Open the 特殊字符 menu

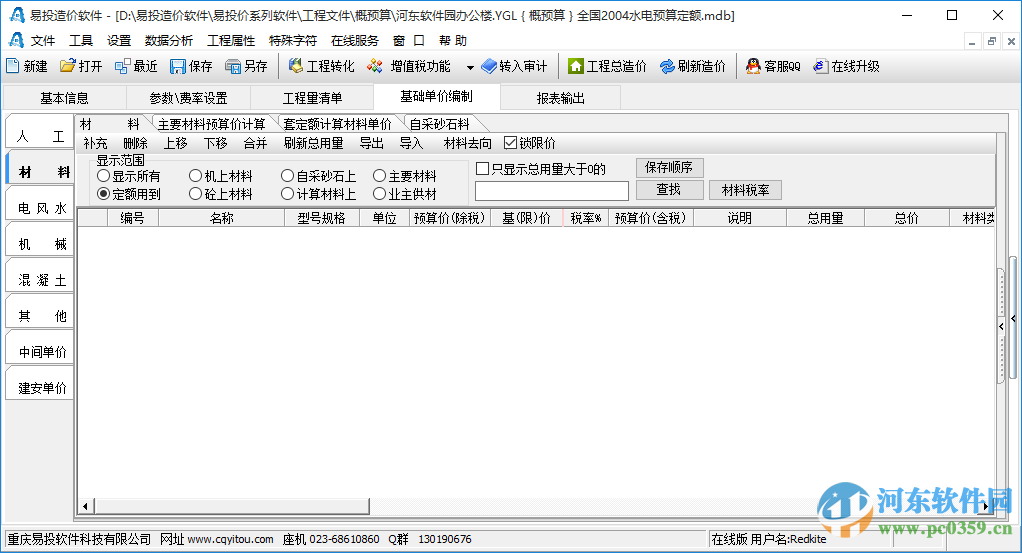pos(293,40)
